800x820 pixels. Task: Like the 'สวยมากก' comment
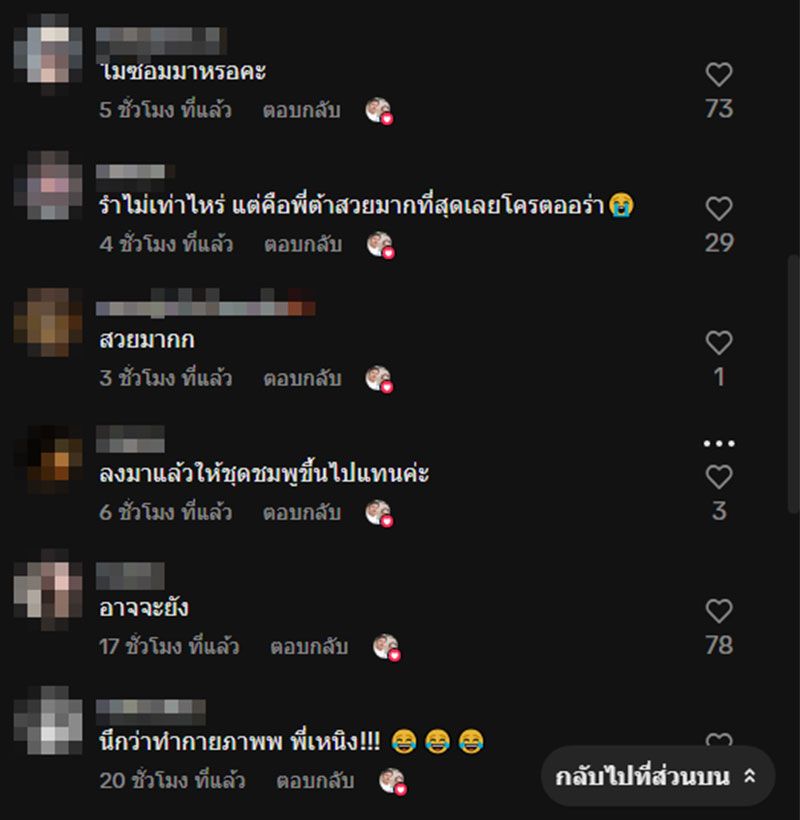tap(719, 343)
